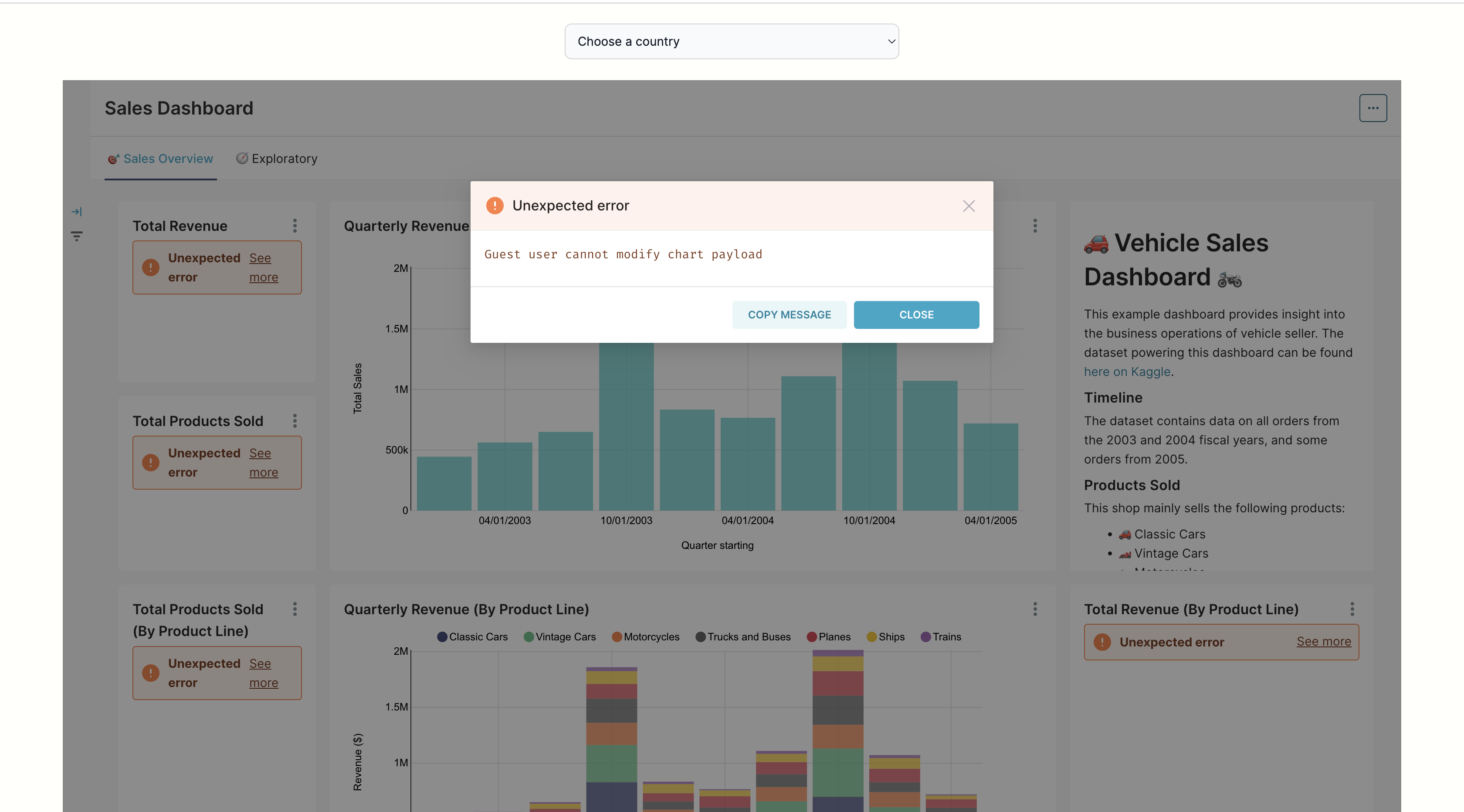
Task: Open the Choose a country dropdown
Action: pyautogui.click(x=732, y=41)
